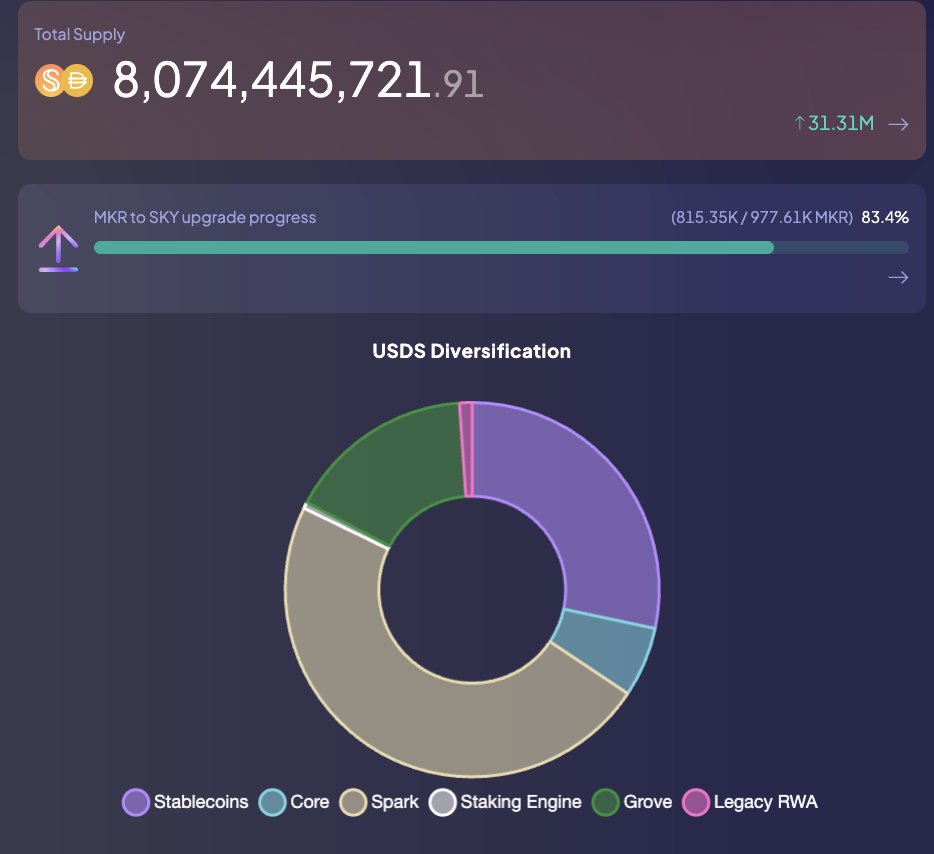Click the 8,074,445,721 total supply value
934x854 pixels.
click(x=272, y=81)
